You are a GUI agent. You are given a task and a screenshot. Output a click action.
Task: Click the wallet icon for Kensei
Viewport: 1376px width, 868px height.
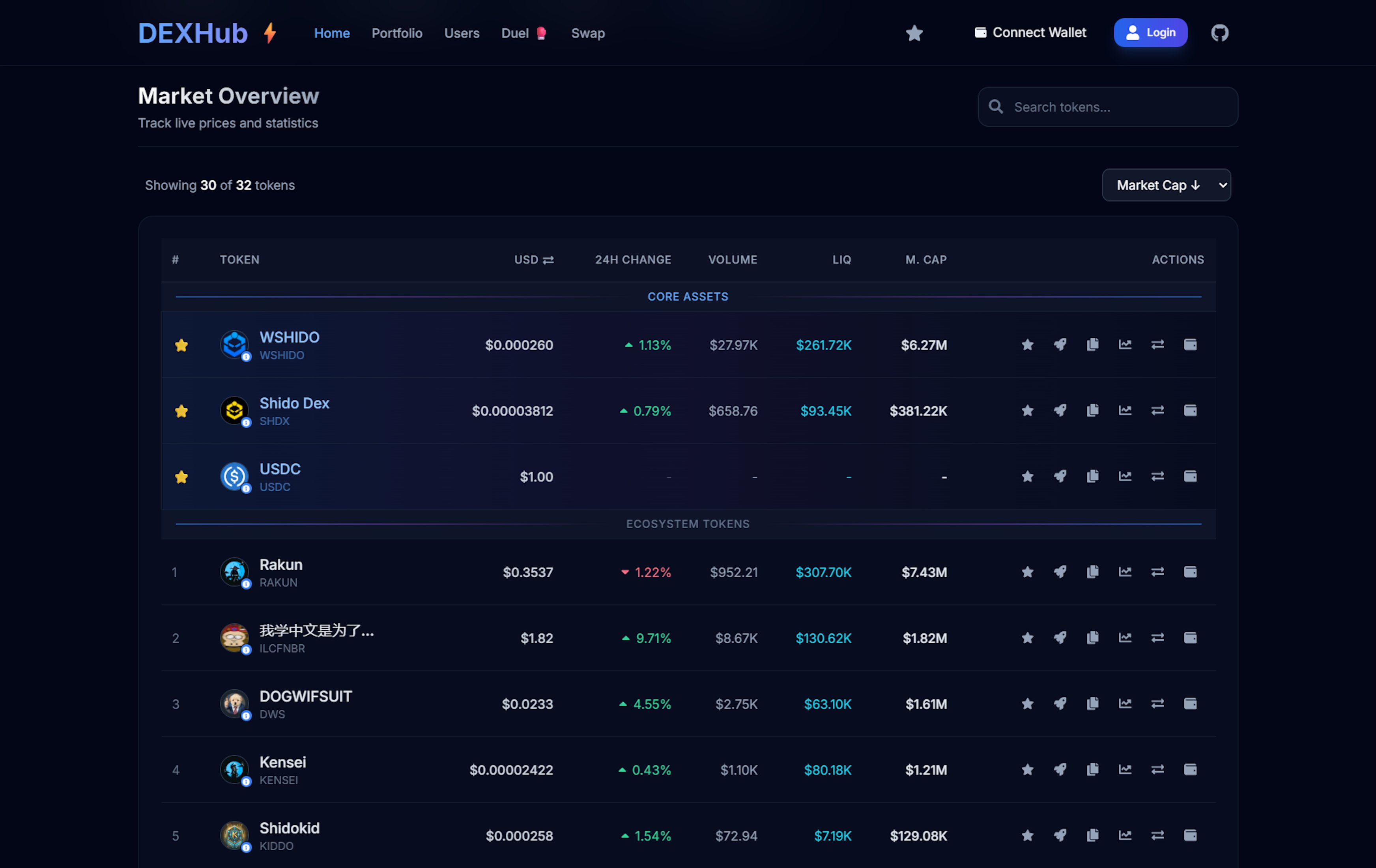point(1191,770)
